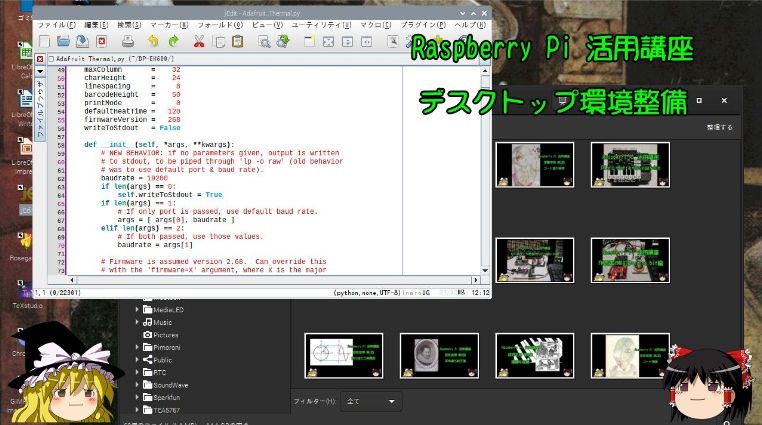The height and width of the screenshot is (425, 762).
Task: Click the editor's horizontal scrollbar track
Action: [x=273, y=280]
